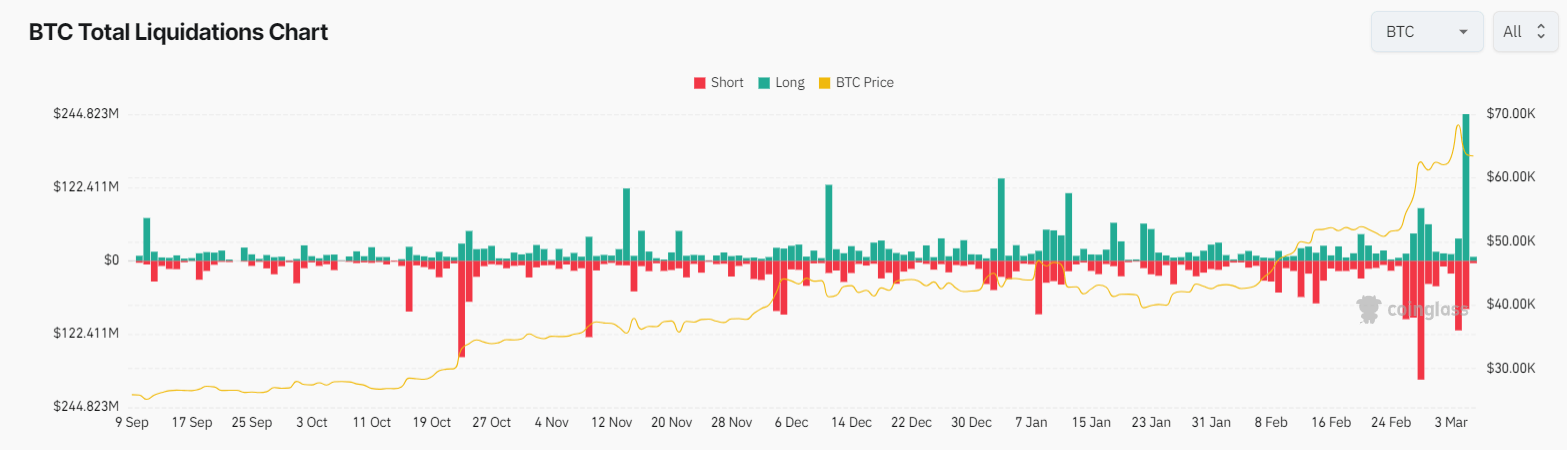Click the $30.00K price axis label
The height and width of the screenshot is (450, 1567).
point(1510,369)
